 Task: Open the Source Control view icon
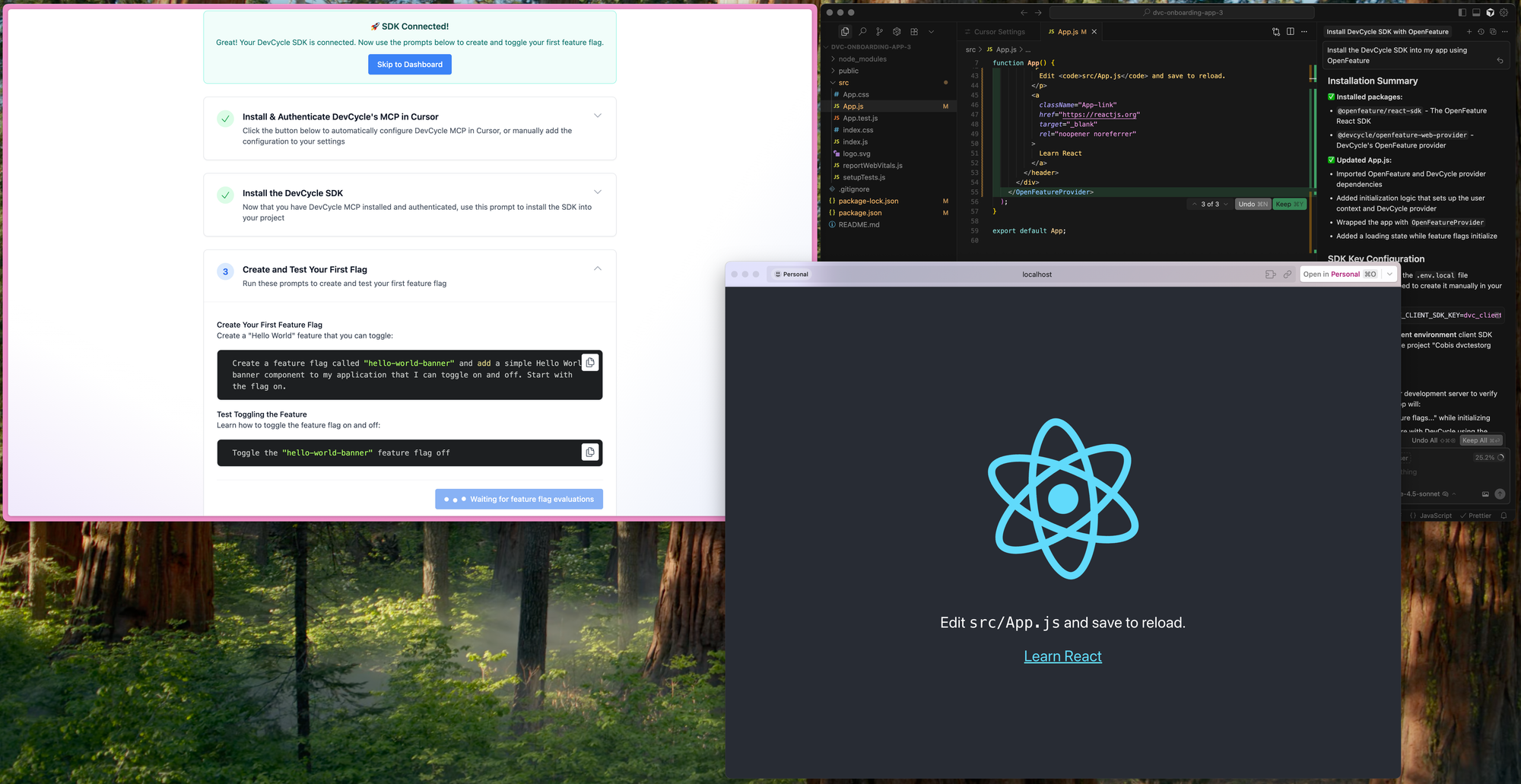pyautogui.click(x=879, y=32)
